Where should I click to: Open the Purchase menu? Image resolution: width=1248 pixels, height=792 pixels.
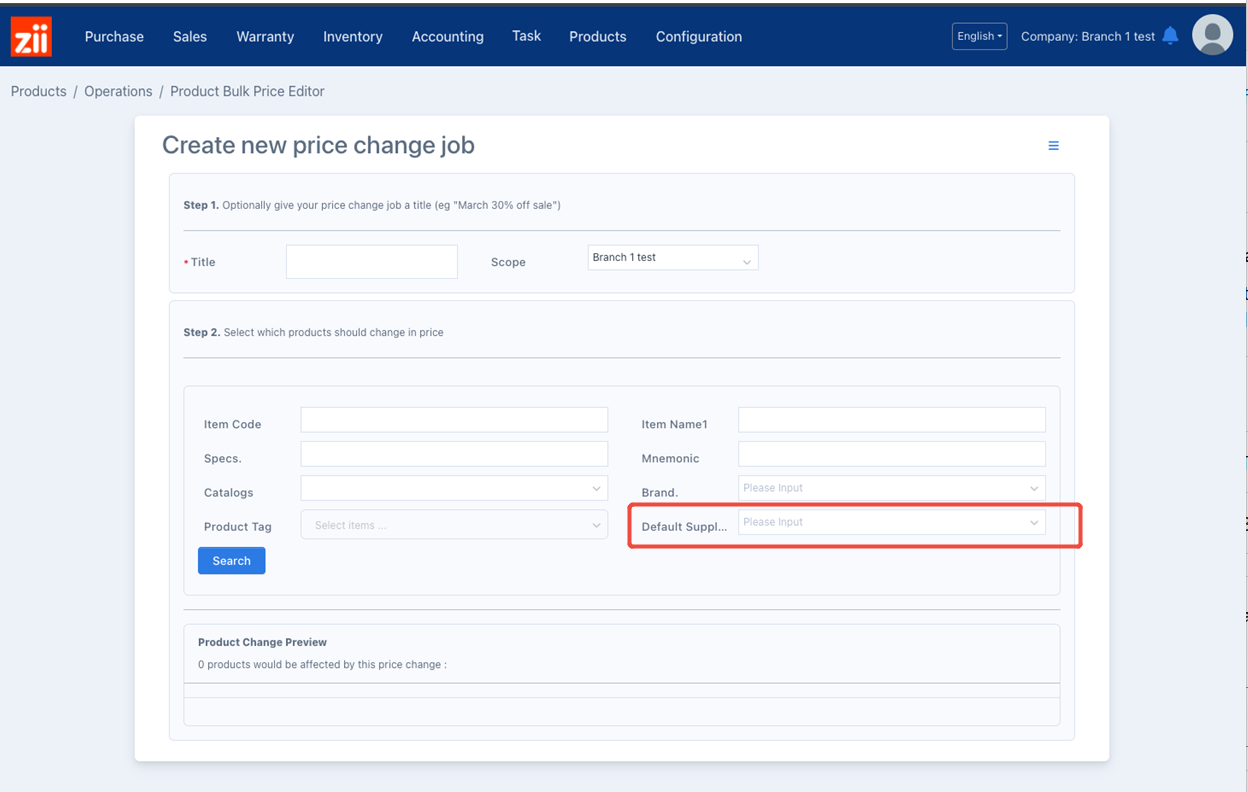(x=114, y=37)
